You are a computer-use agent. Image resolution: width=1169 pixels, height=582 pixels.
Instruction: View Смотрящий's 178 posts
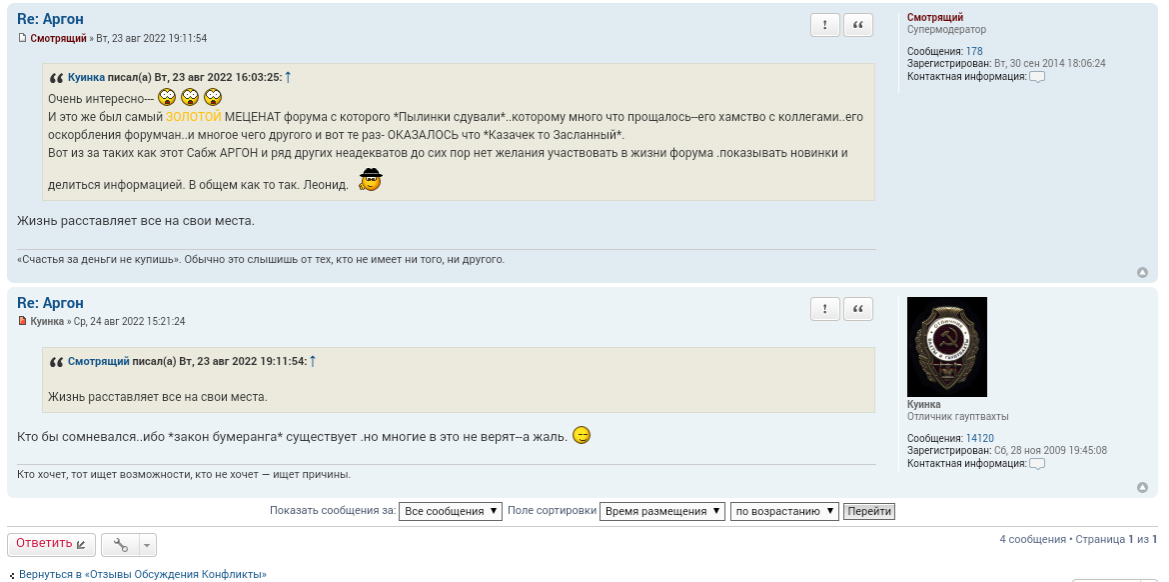click(974, 51)
